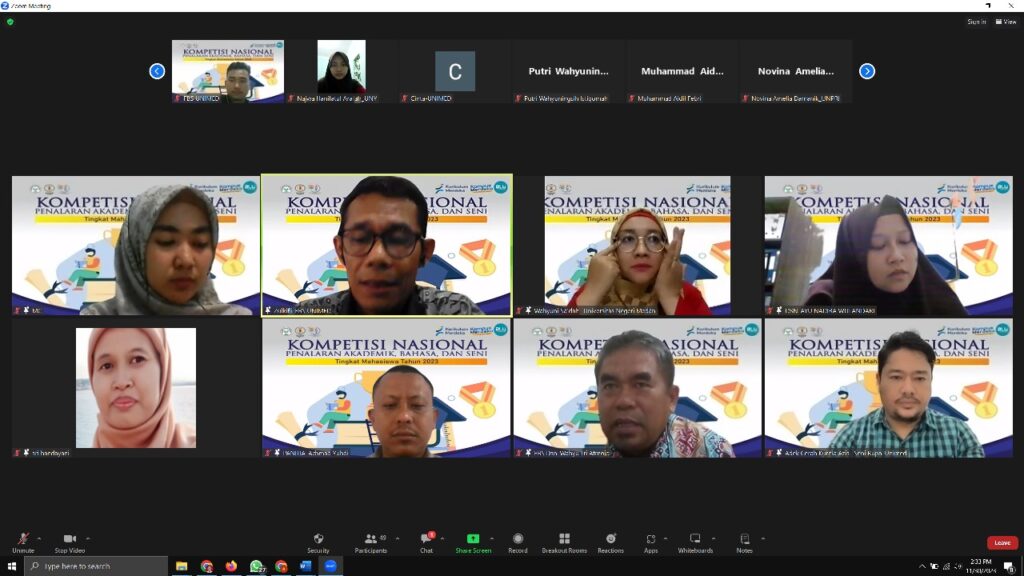Viewport: 1024px width, 576px height.
Task: Open share options arrow beside Share Screen
Action: [x=492, y=539]
